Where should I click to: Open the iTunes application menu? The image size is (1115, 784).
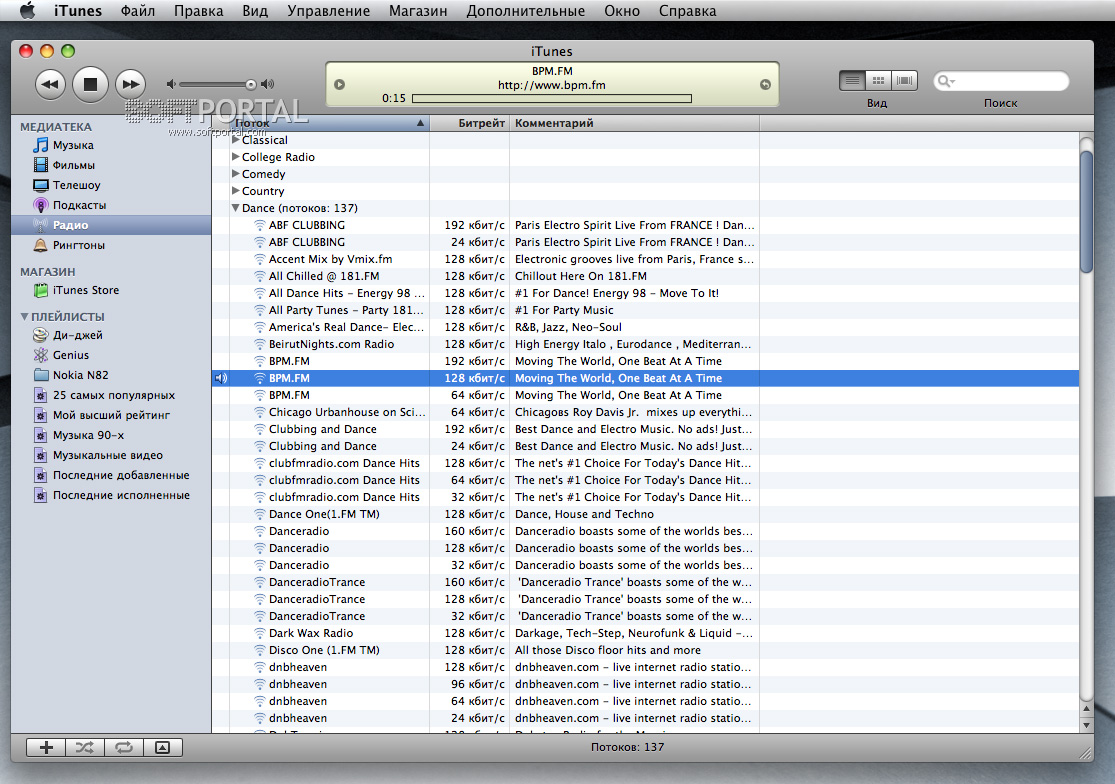[78, 11]
